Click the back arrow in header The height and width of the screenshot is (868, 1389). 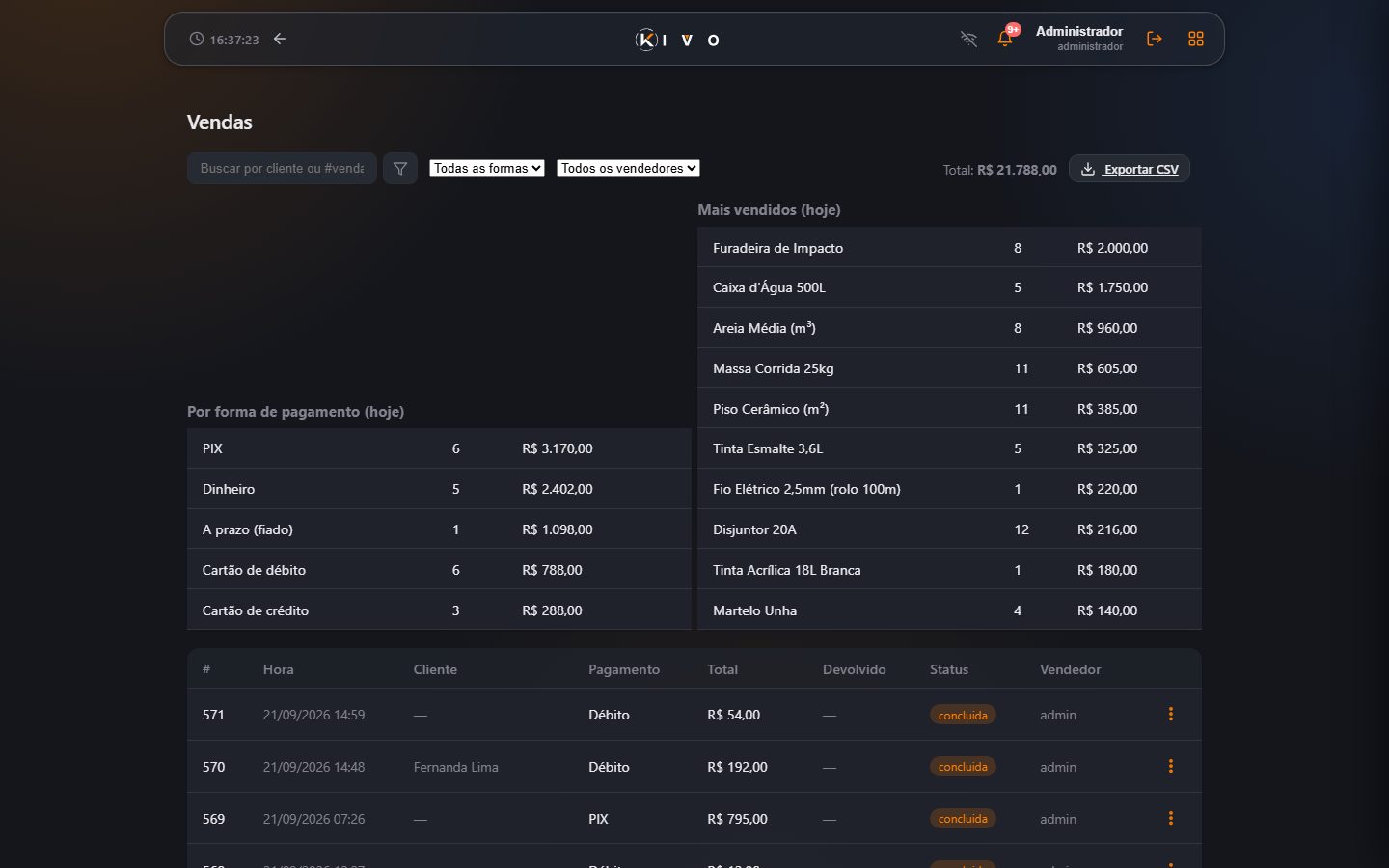coord(280,39)
